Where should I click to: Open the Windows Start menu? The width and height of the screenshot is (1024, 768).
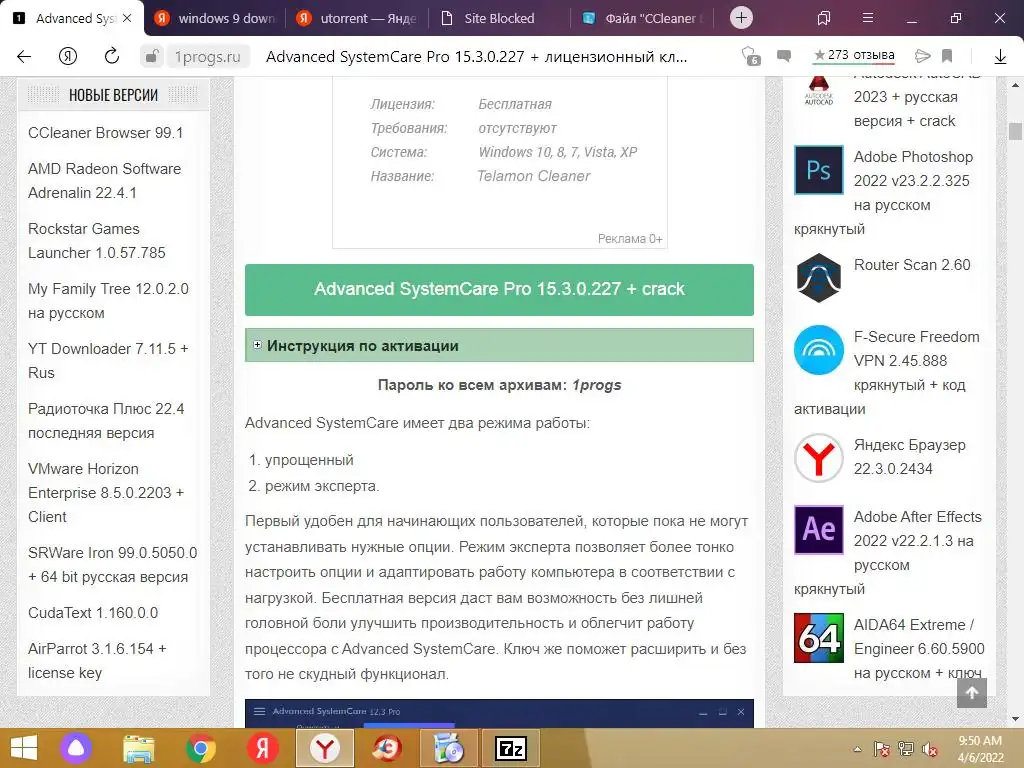click(24, 748)
